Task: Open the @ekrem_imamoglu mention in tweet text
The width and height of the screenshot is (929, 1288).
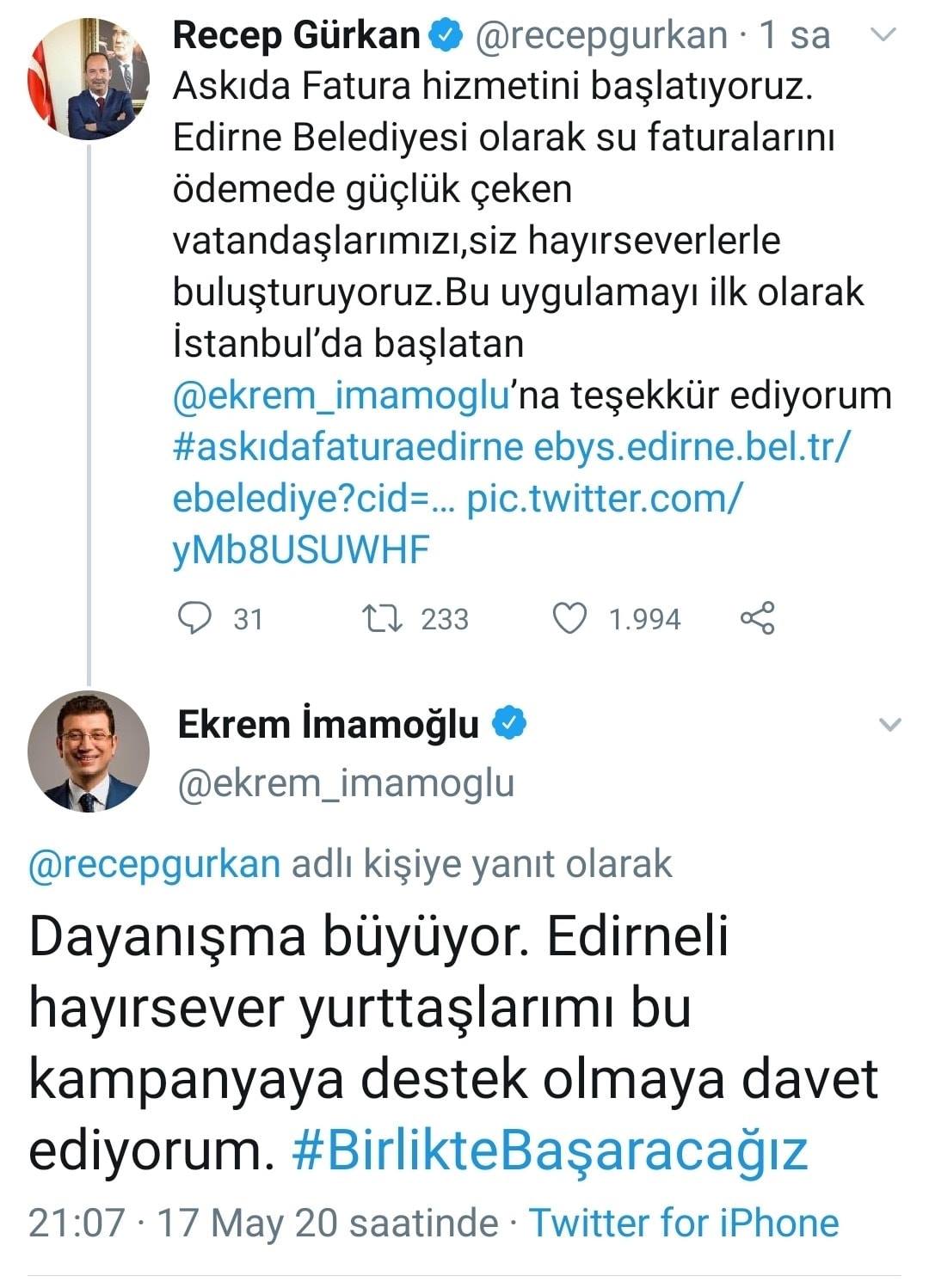Action: [342, 396]
